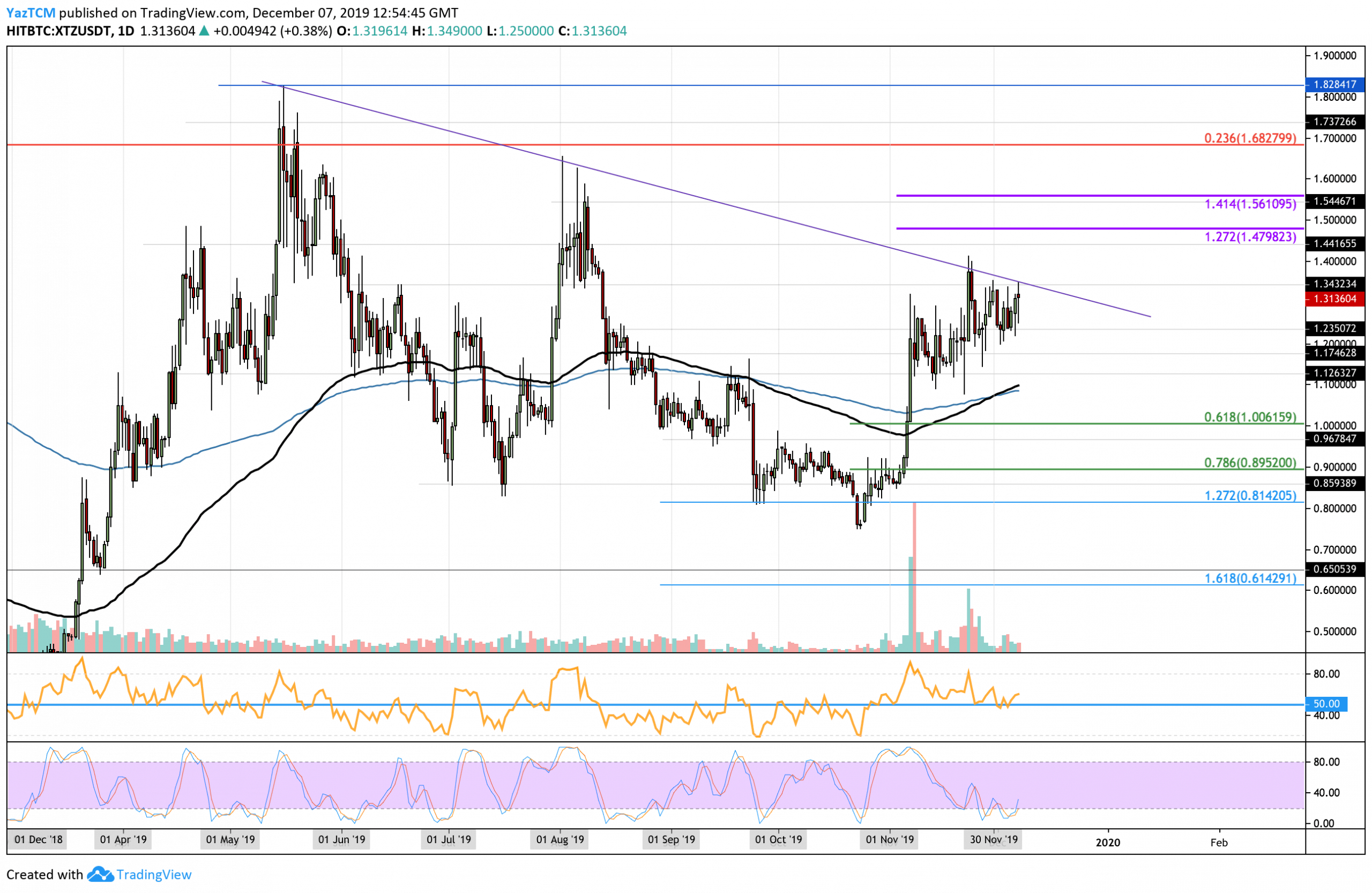The height and width of the screenshot is (893, 1372).
Task: Select the 1.737266 price axis label
Action: pos(1335,122)
